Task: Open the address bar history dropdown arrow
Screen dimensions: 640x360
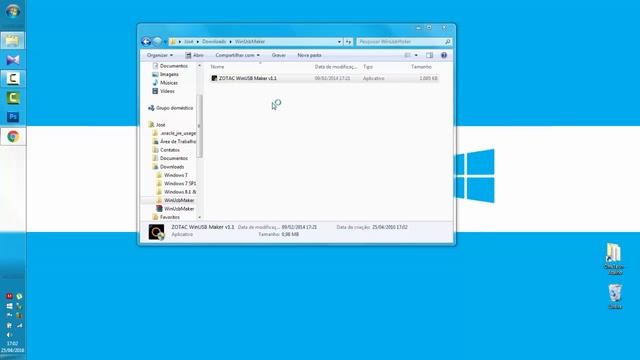Action: click(339, 42)
